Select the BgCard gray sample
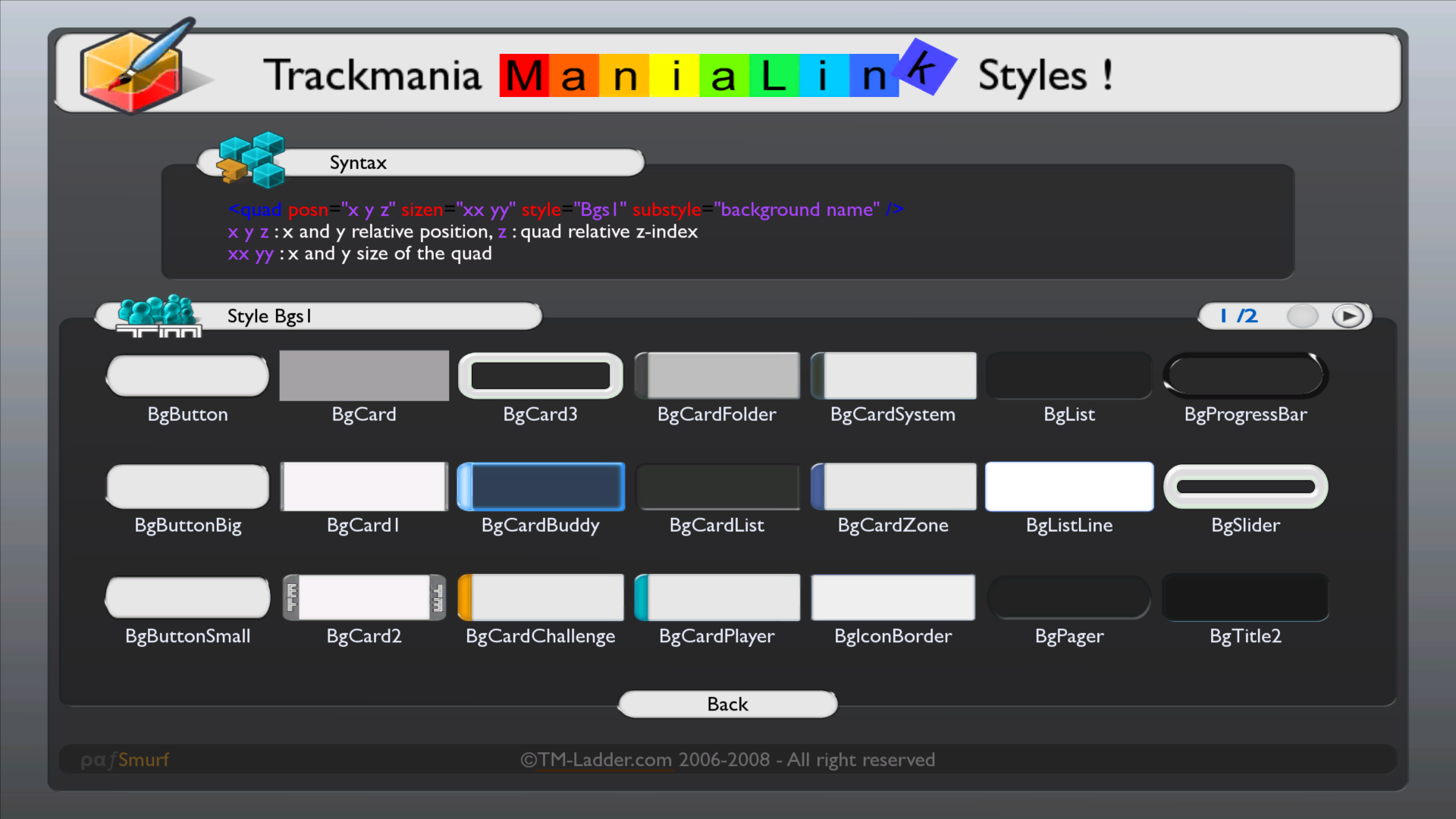Viewport: 1456px width, 819px height. click(364, 375)
